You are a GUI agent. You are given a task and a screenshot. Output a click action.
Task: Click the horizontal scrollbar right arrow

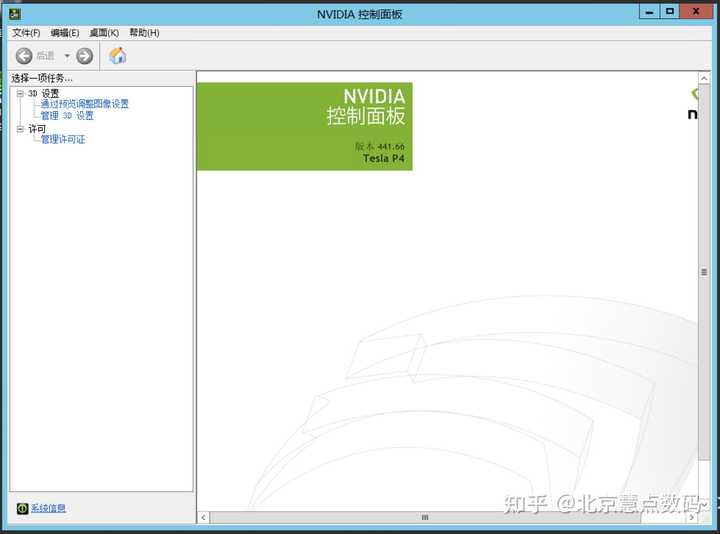(x=692, y=517)
